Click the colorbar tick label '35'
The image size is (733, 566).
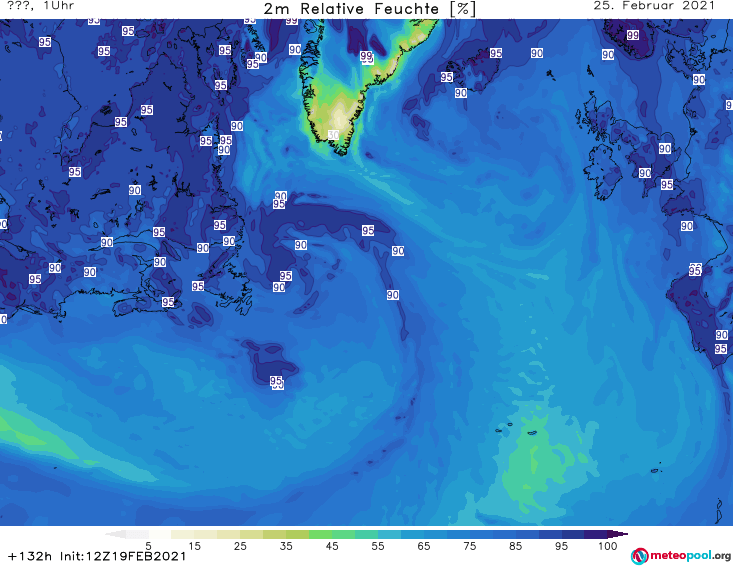(286, 546)
